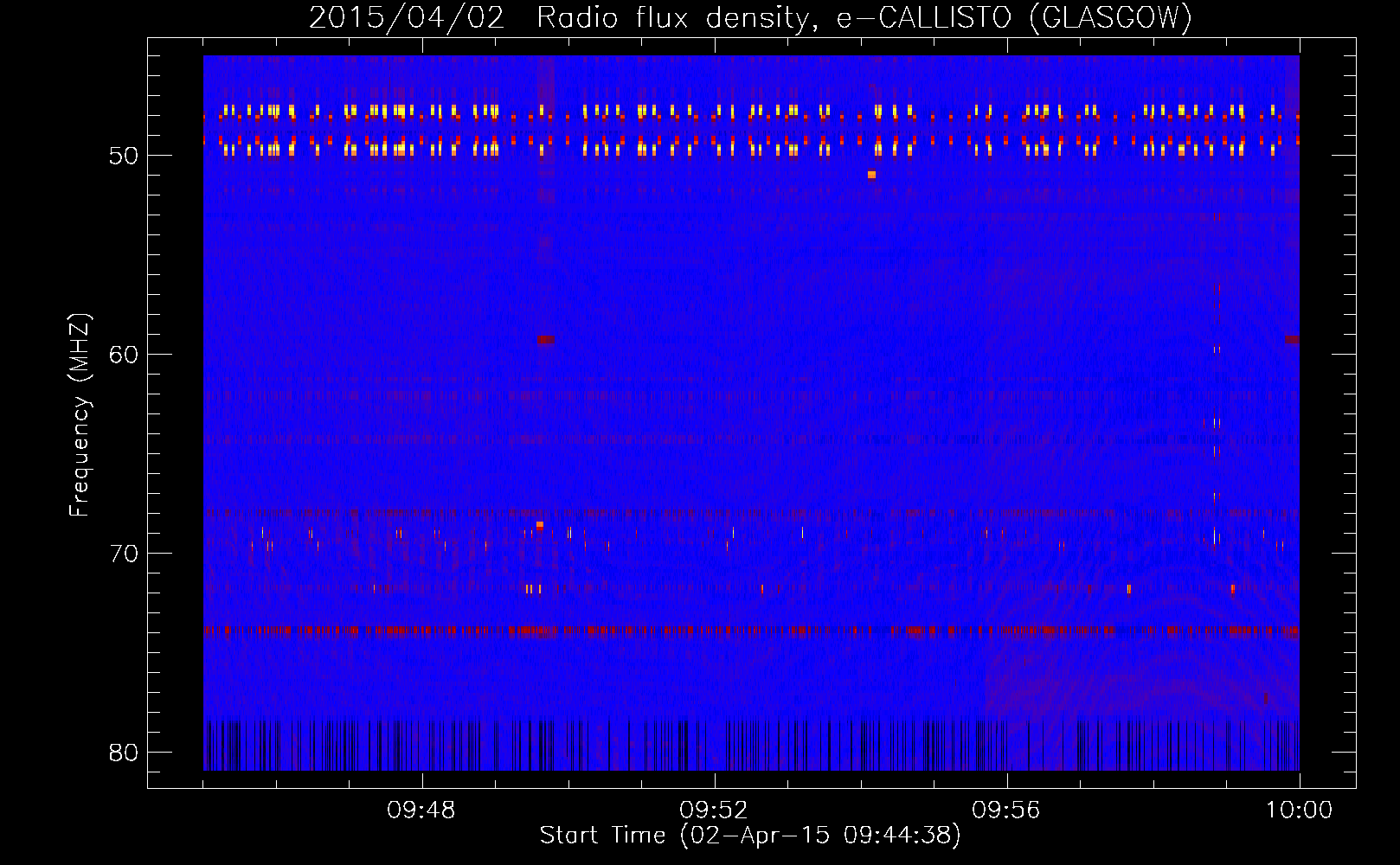Click the red burst at 59 MHz near 09:49:40
1400x865 pixels.
coord(546,340)
